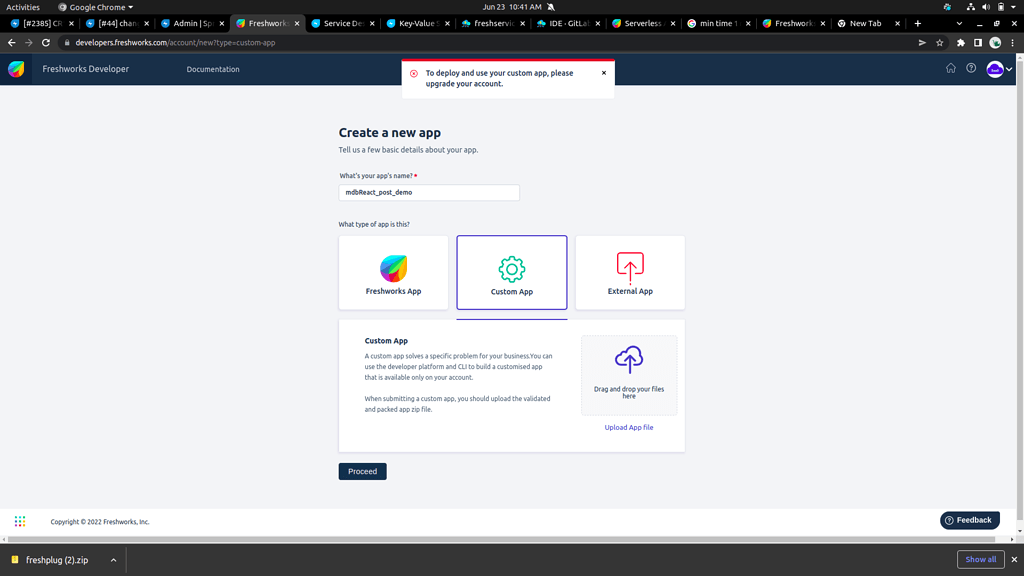
Task: Click the cloud icon in the drag-and-drop zone
Action: pyautogui.click(x=629, y=359)
